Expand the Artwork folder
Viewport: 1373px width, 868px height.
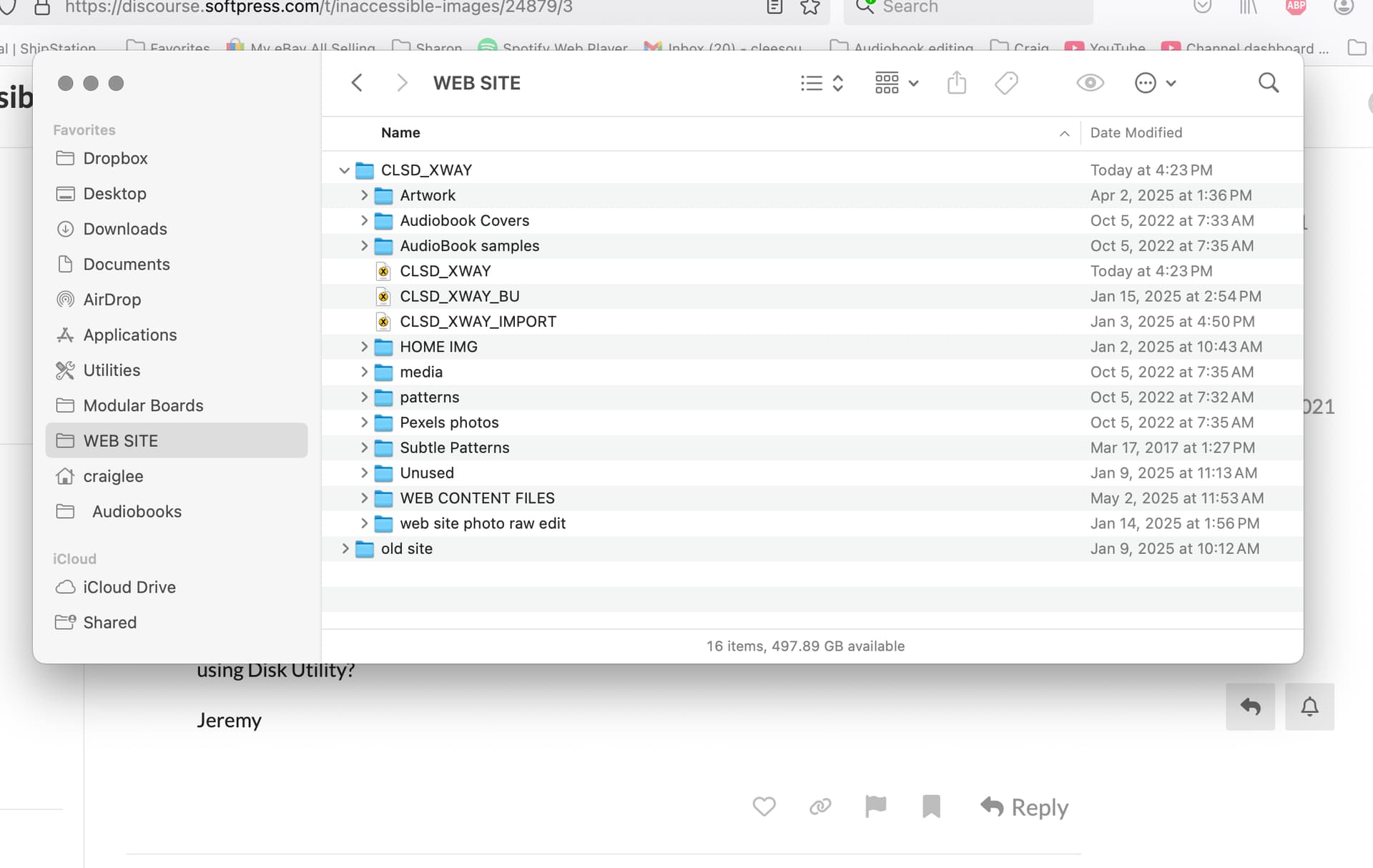364,195
